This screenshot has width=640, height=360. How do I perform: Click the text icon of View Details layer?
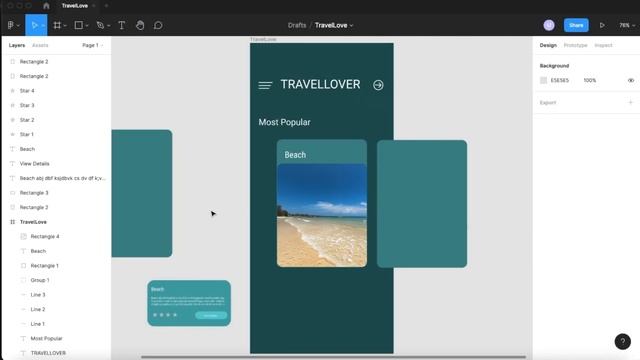point(13,164)
